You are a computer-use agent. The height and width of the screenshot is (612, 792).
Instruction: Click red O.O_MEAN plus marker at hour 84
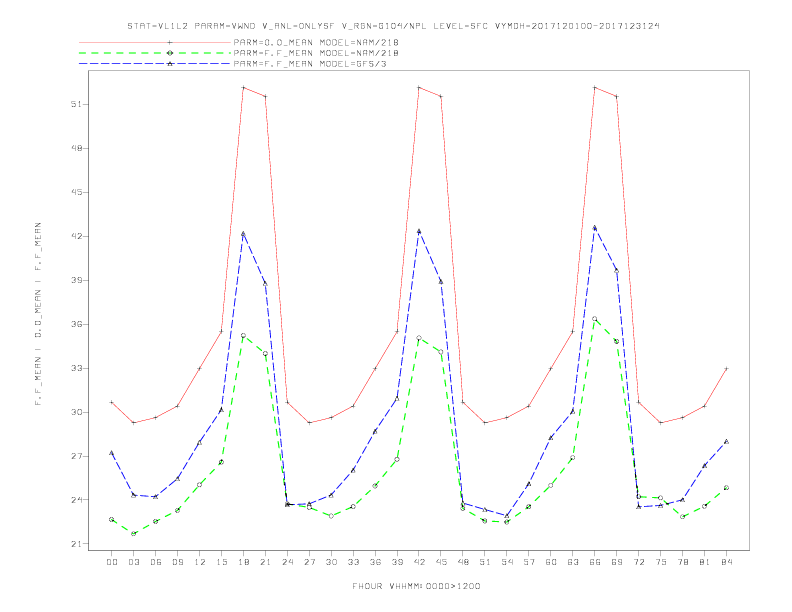tap(726, 369)
